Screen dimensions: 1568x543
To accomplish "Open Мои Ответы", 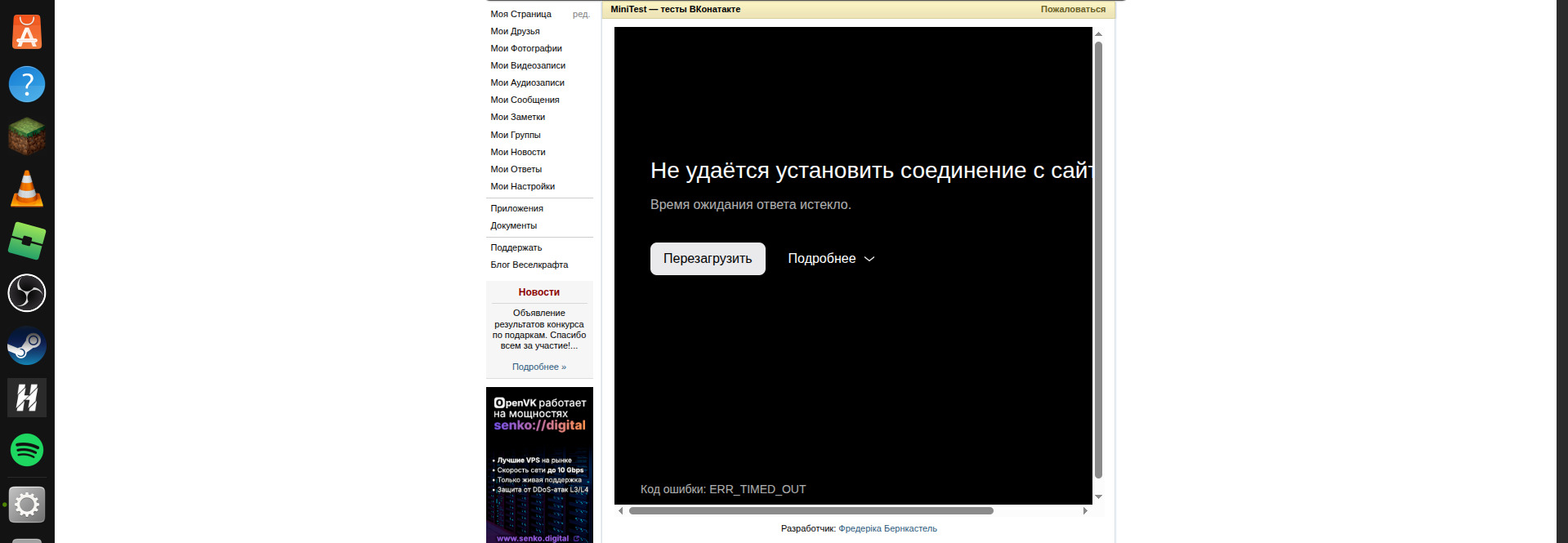I will click(x=516, y=169).
